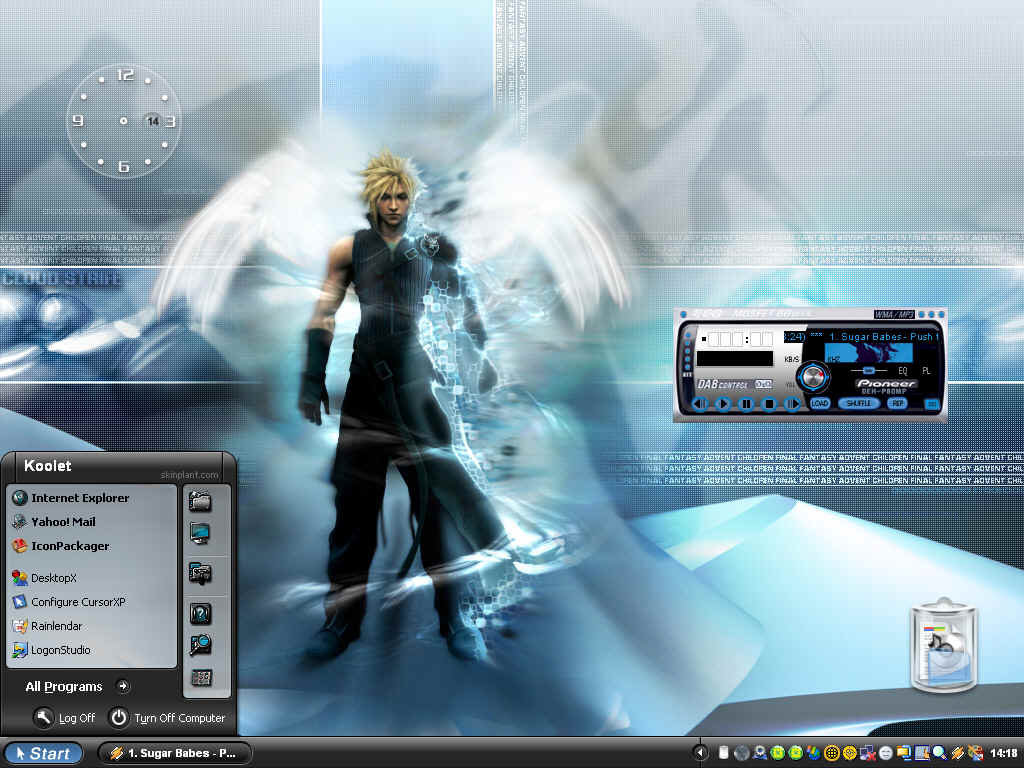Open the Recycle Bin desktop icon
The image size is (1024, 768).
[944, 645]
